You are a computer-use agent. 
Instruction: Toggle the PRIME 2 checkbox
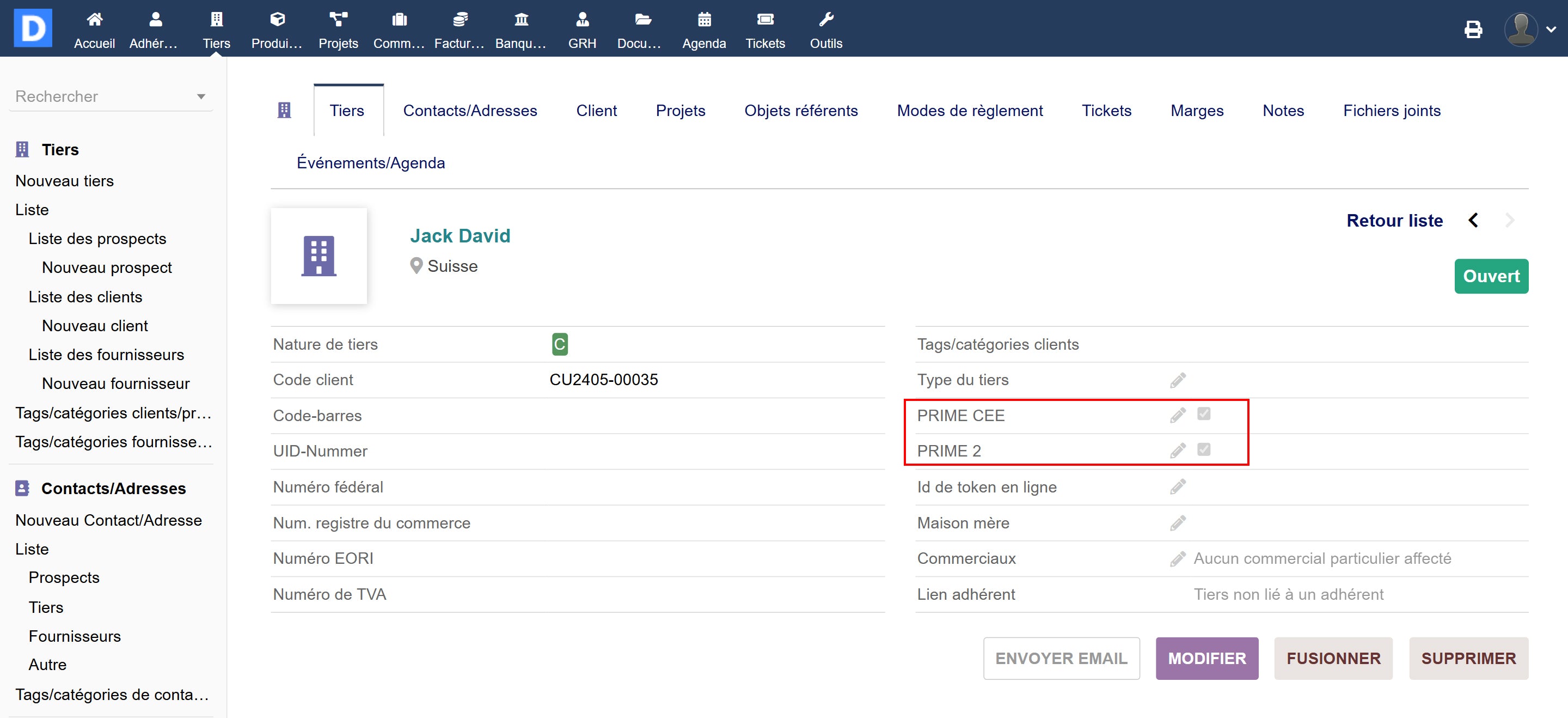tap(1203, 449)
